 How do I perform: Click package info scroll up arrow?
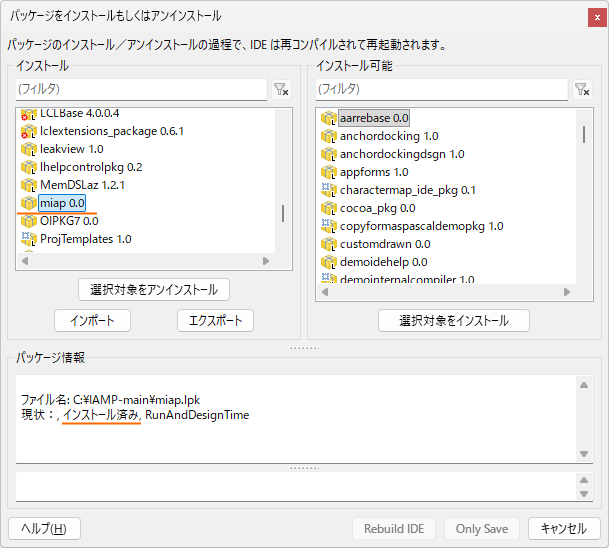tap(584, 385)
